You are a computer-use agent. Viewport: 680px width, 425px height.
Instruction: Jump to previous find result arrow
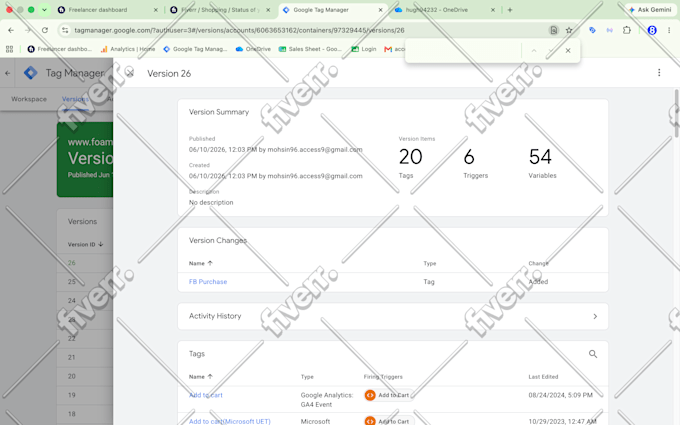point(534,51)
